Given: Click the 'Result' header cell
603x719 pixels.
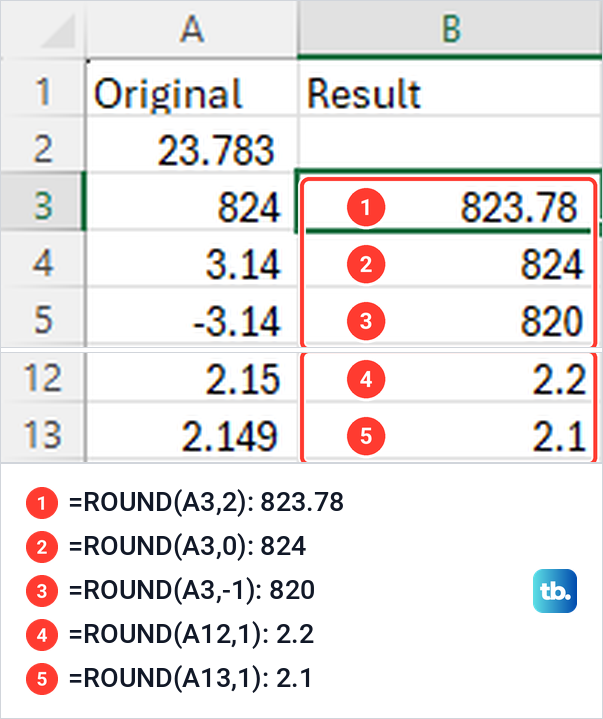Looking at the screenshot, I should (450, 88).
